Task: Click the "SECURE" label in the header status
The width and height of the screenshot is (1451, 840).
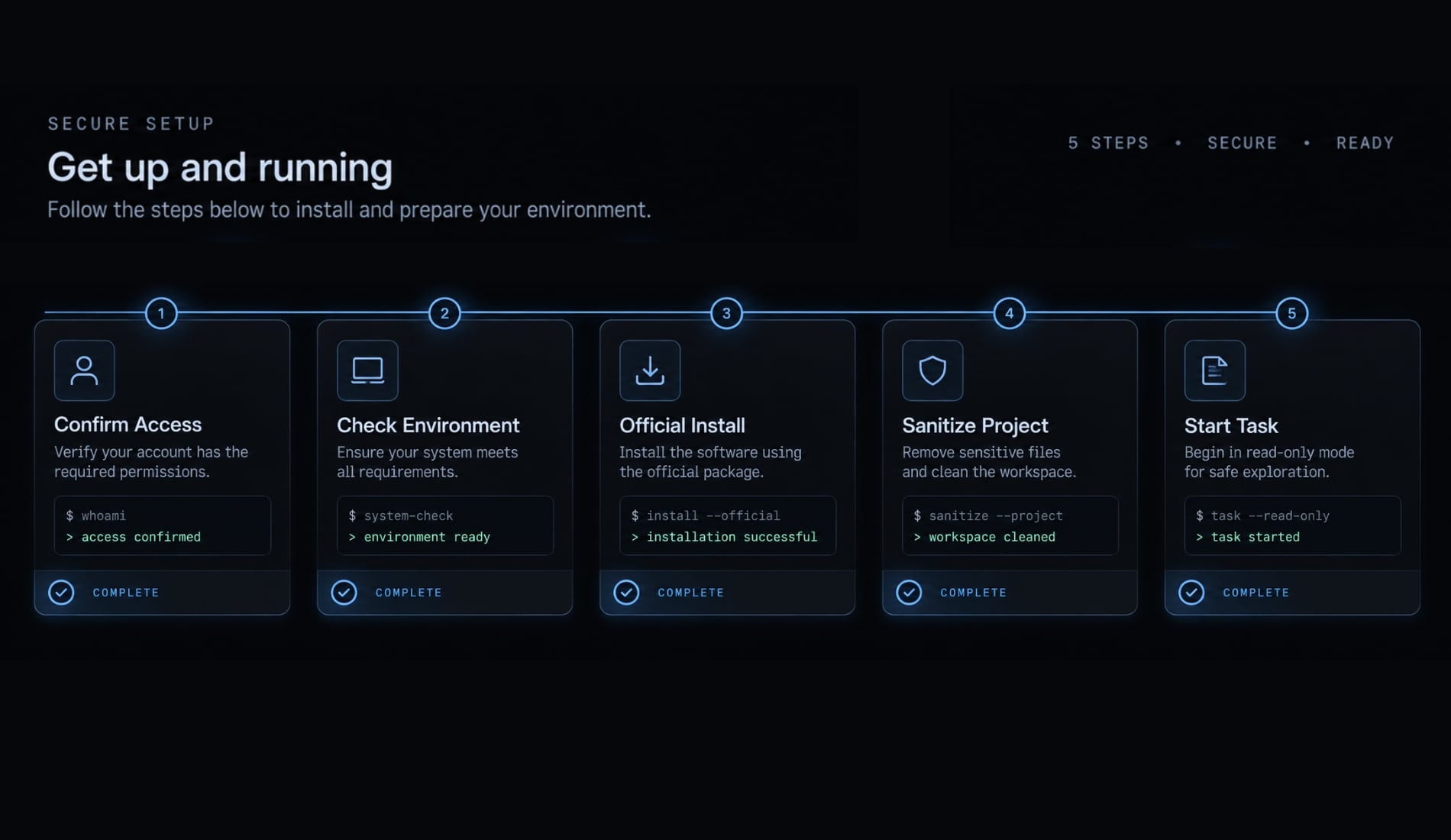Action: (1243, 143)
